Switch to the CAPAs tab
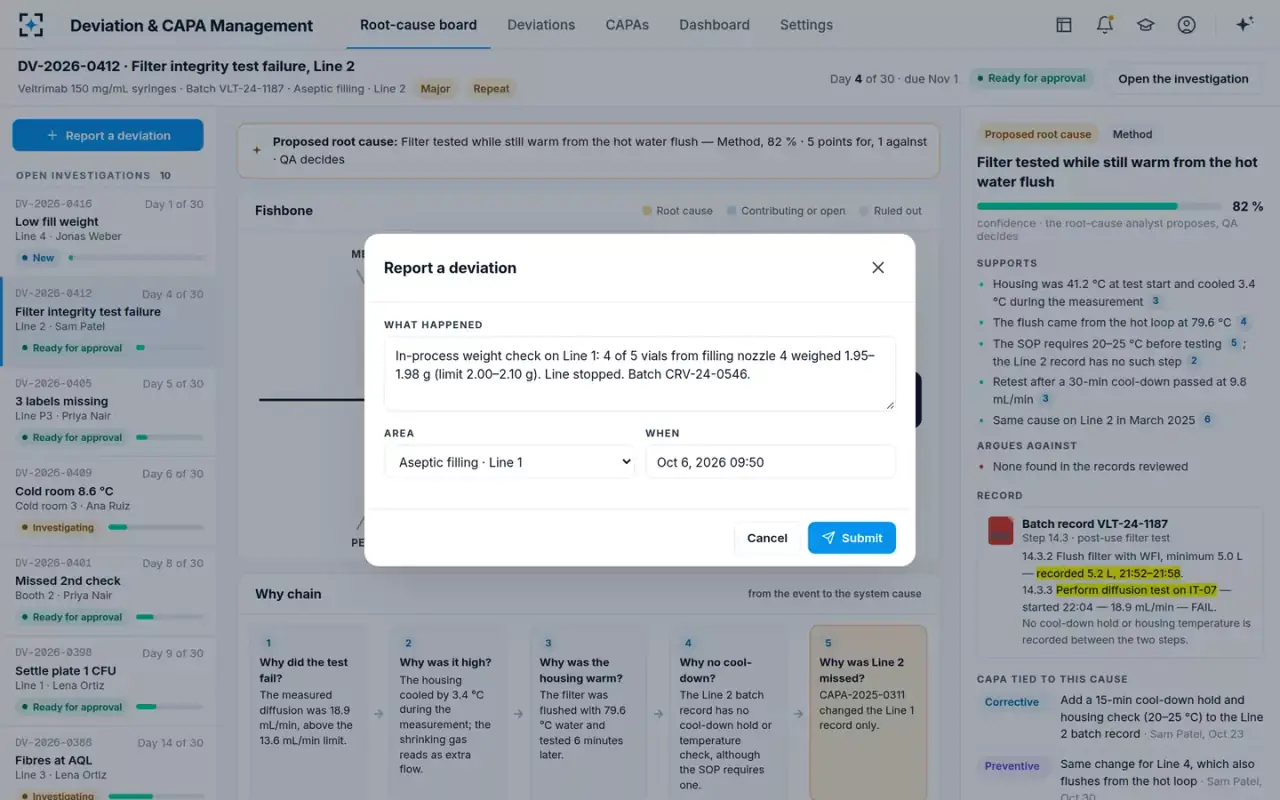1280x800 pixels. 627,25
